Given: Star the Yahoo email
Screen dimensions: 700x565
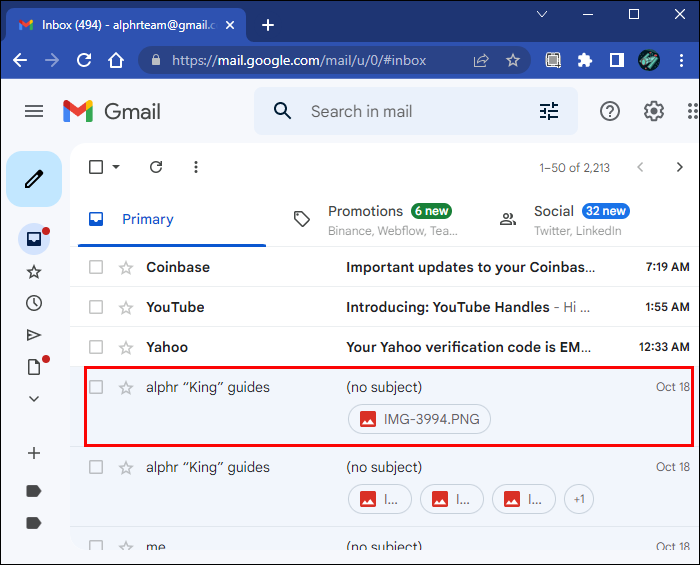Looking at the screenshot, I should coord(126,347).
